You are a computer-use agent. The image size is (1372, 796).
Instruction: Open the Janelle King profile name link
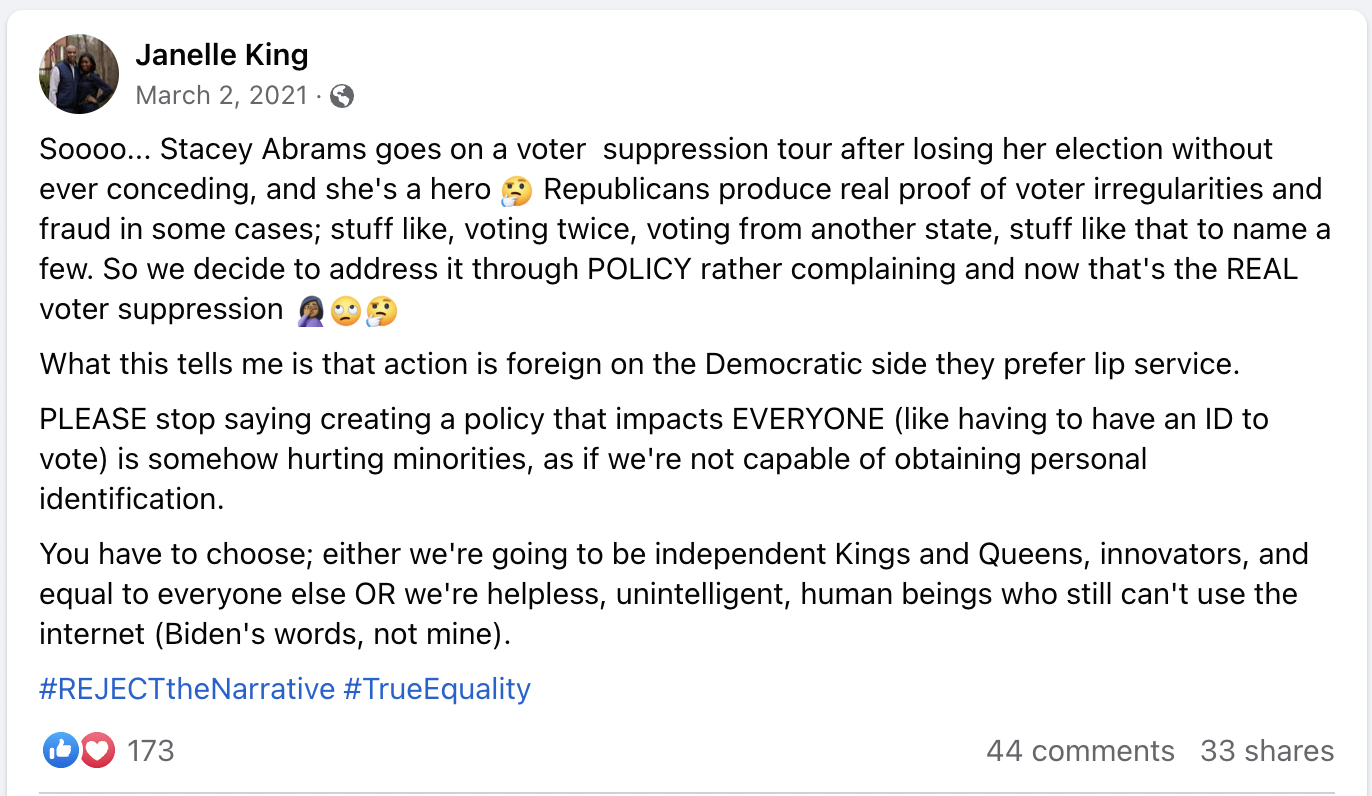pos(221,54)
